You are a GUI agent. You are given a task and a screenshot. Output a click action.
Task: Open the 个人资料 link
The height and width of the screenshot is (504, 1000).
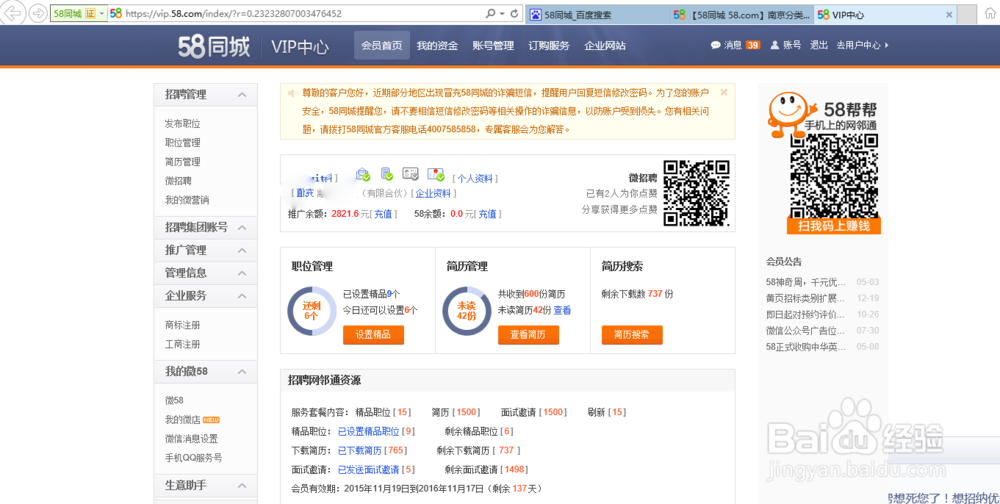[x=475, y=179]
